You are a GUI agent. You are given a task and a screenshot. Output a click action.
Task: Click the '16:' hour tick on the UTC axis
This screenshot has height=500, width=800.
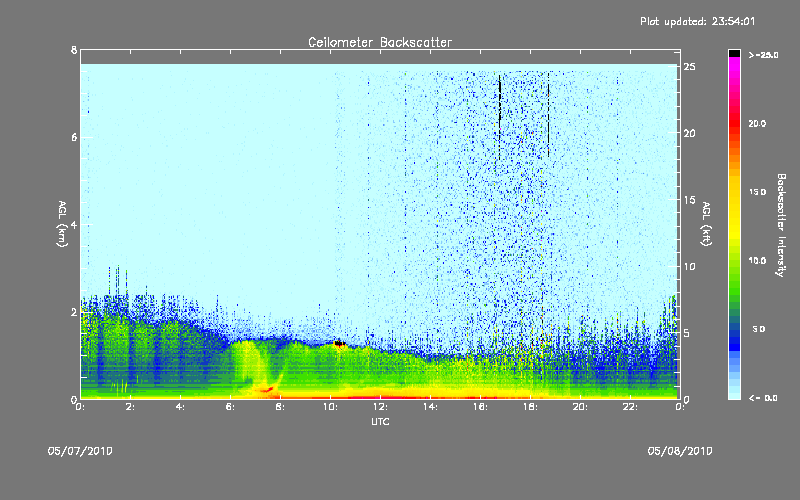click(481, 407)
